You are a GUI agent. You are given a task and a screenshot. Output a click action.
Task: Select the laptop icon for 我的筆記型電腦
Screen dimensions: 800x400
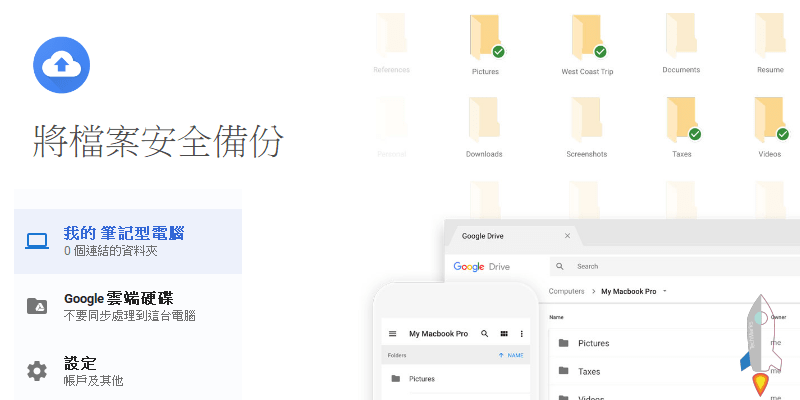(x=37, y=241)
